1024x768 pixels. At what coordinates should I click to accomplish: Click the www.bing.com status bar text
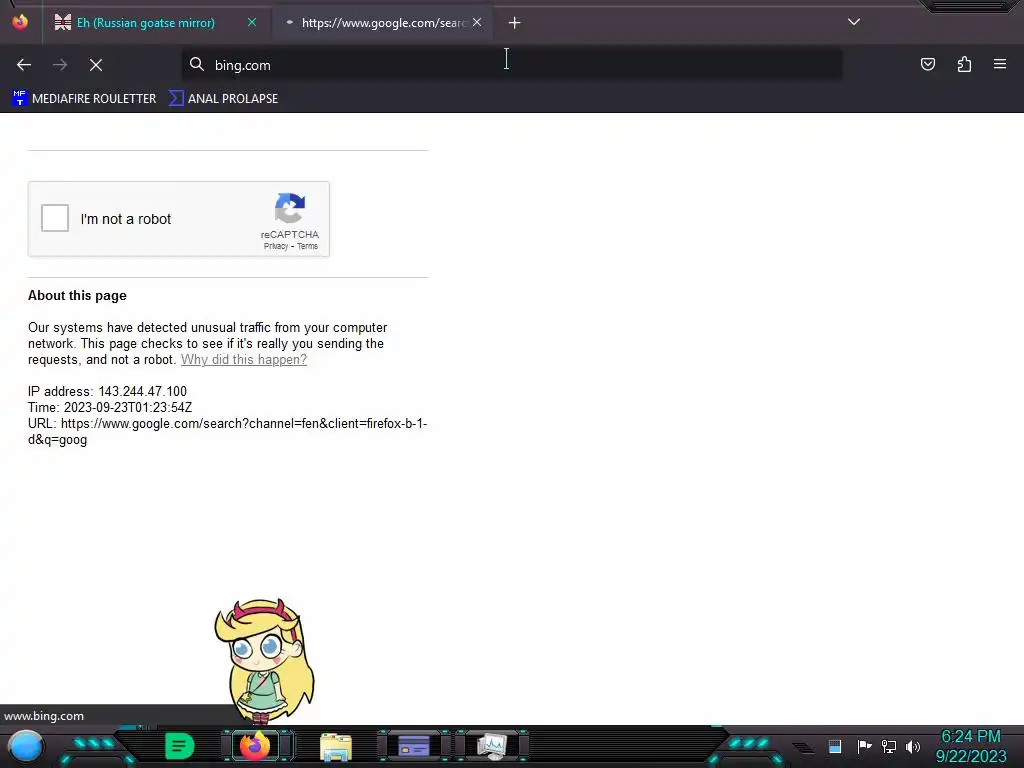(44, 716)
